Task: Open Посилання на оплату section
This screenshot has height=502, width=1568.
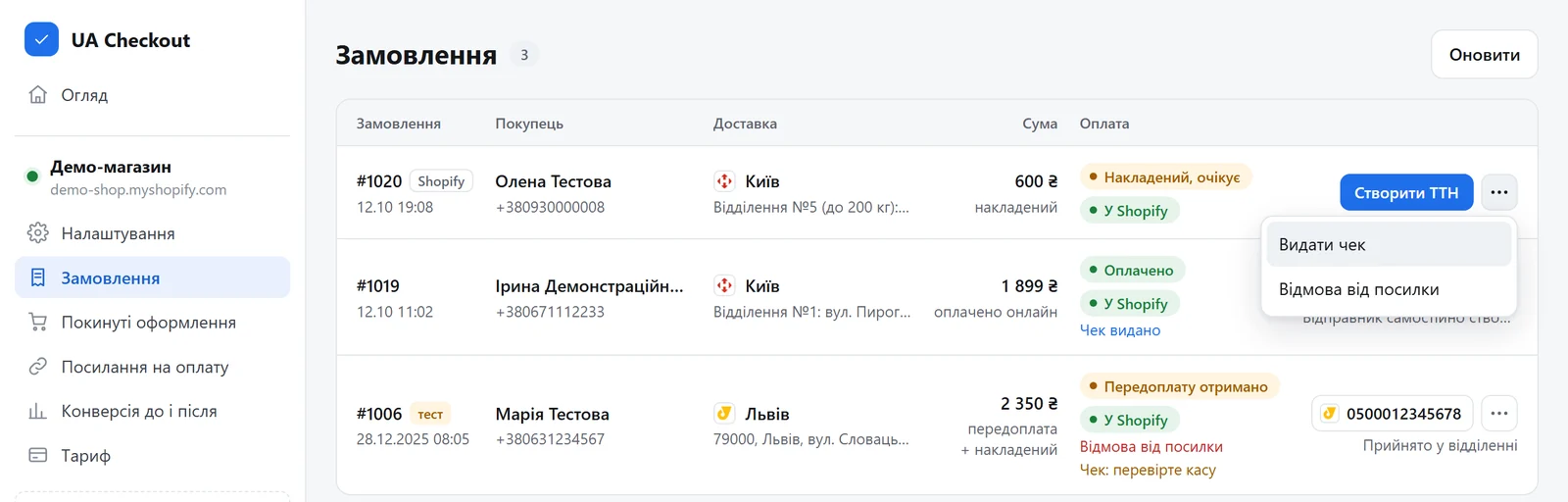Action: point(152,367)
